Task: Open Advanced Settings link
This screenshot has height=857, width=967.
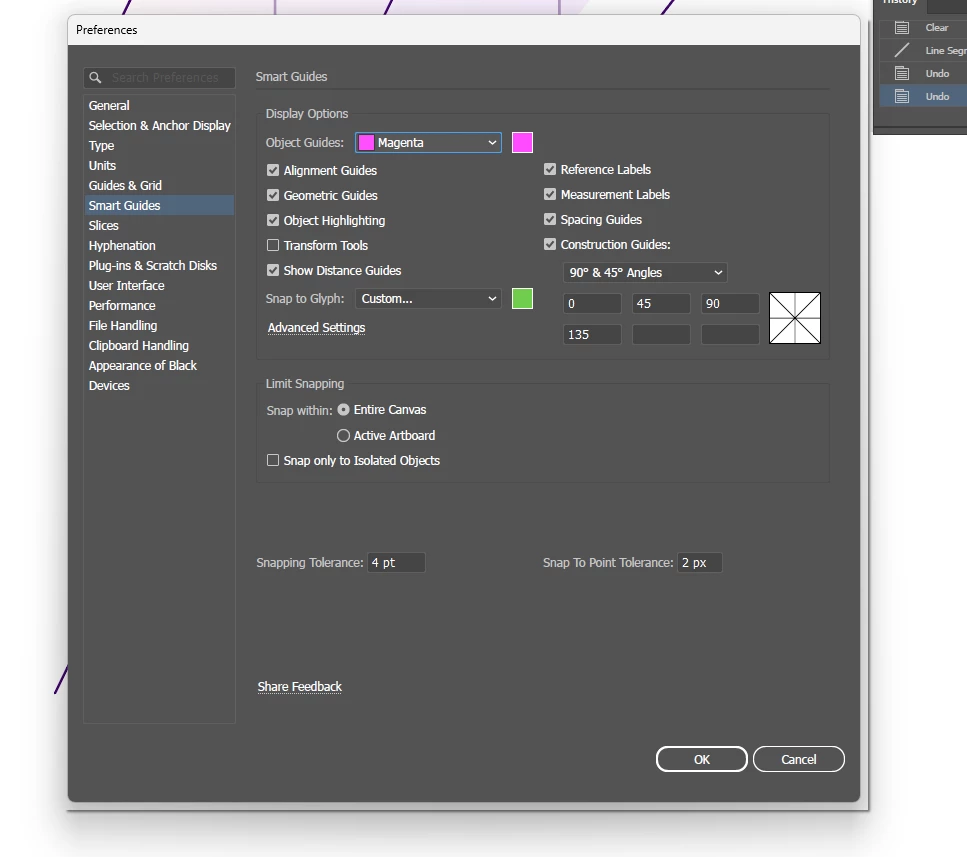Action: (316, 328)
